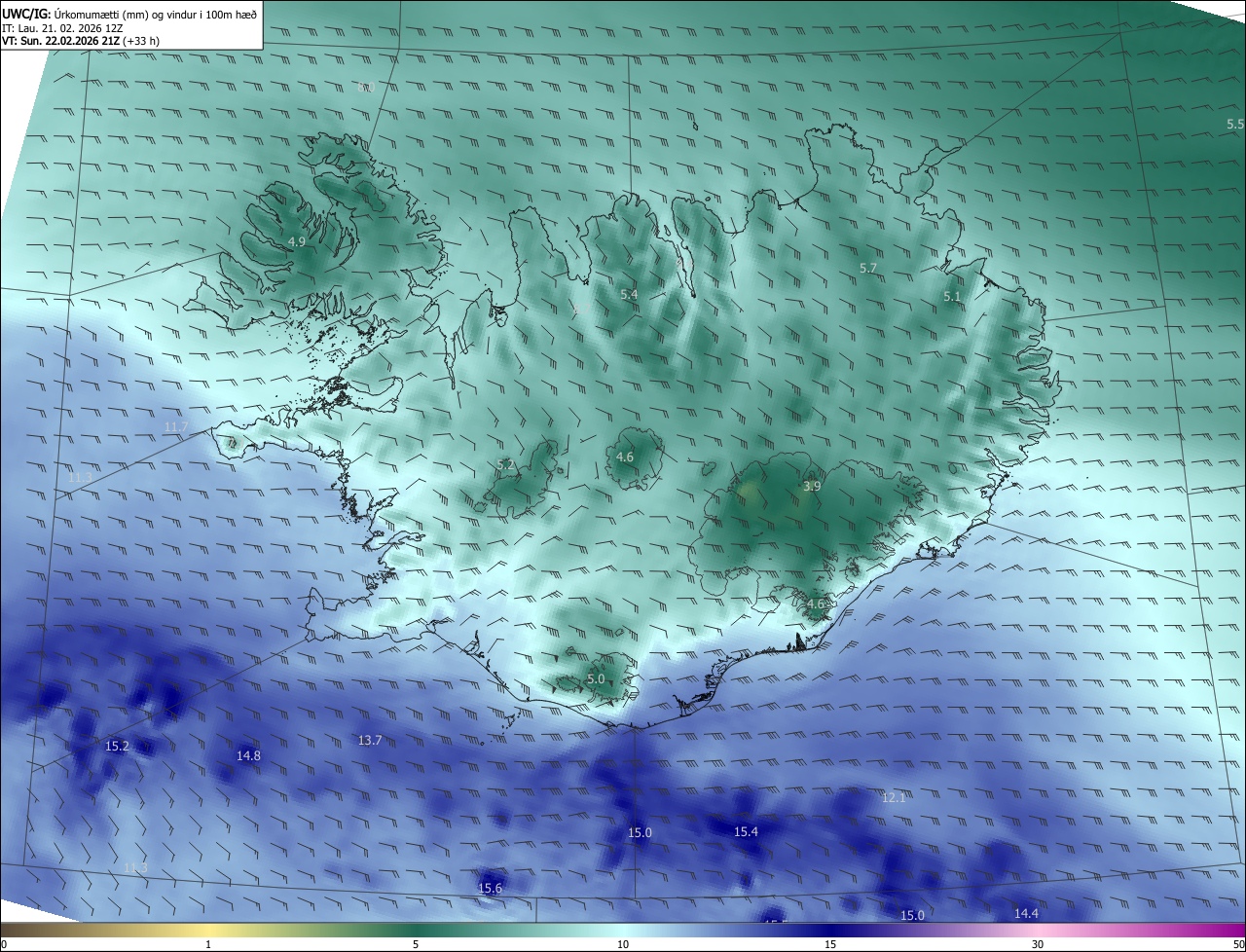The height and width of the screenshot is (952, 1246).
Task: Click the 4.6 value on Hofsjökull glacier
Action: (x=625, y=457)
